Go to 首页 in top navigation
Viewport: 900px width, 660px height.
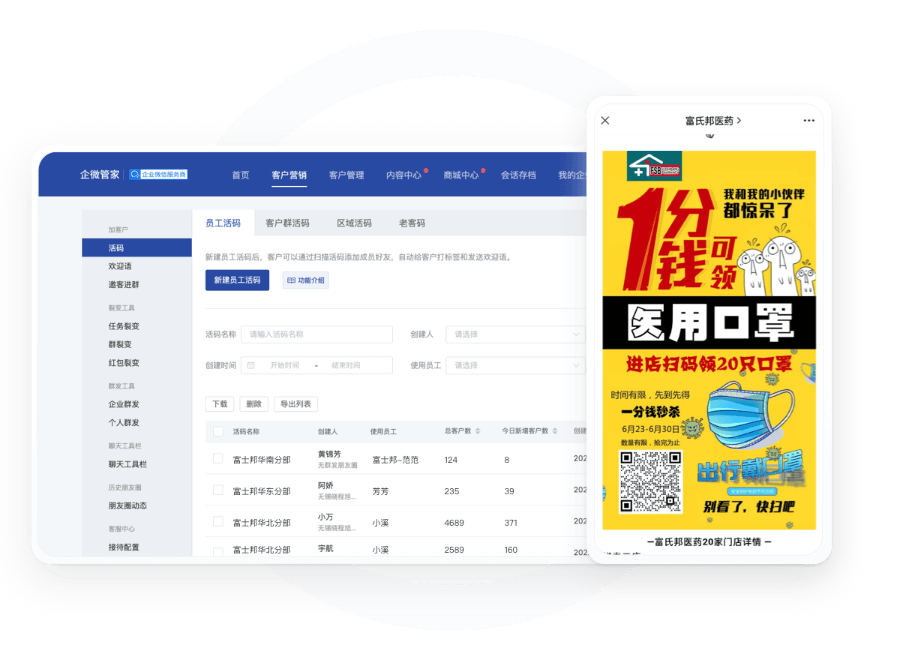coord(240,175)
